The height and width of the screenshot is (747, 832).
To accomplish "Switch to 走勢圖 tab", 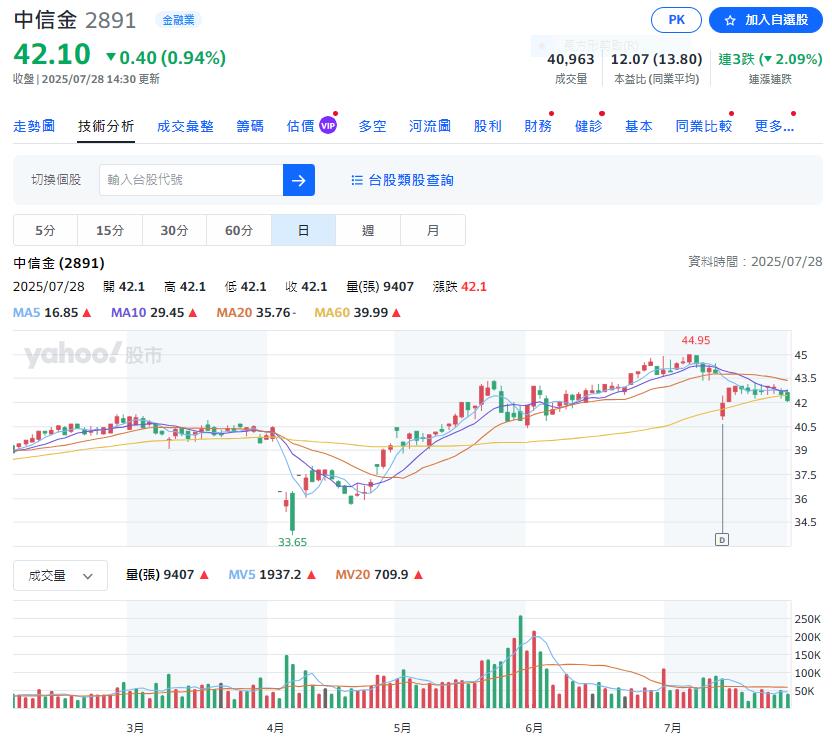I will [34, 126].
